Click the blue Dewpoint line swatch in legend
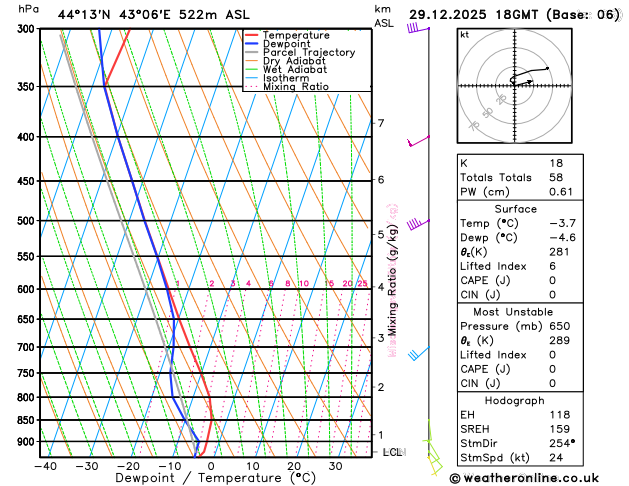629x486 pixels. (252, 44)
